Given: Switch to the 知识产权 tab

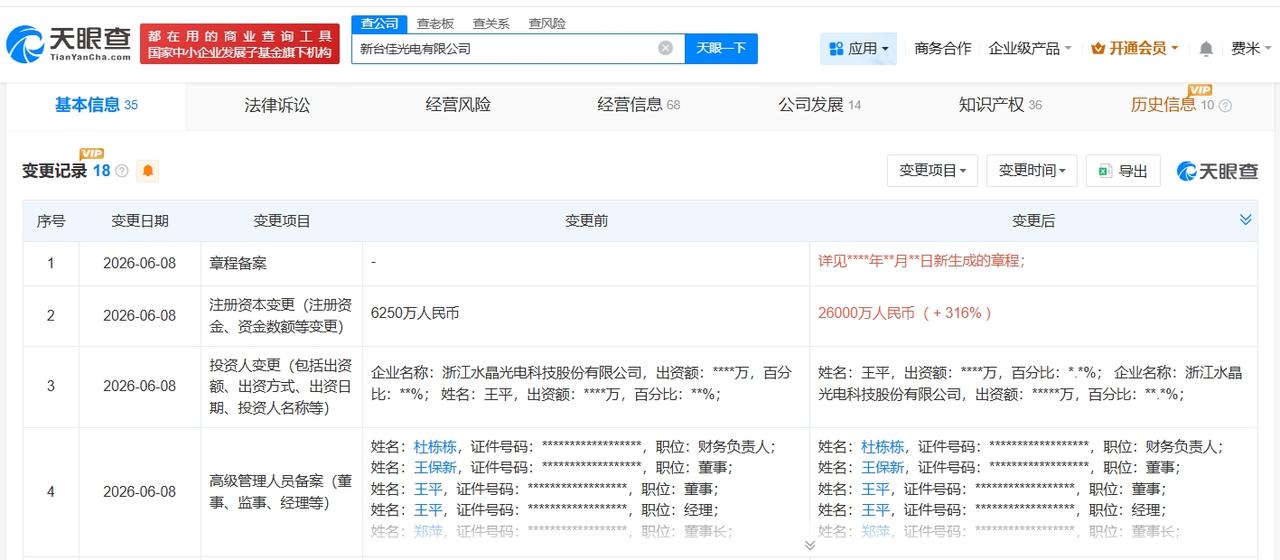Looking at the screenshot, I should [x=1000, y=105].
